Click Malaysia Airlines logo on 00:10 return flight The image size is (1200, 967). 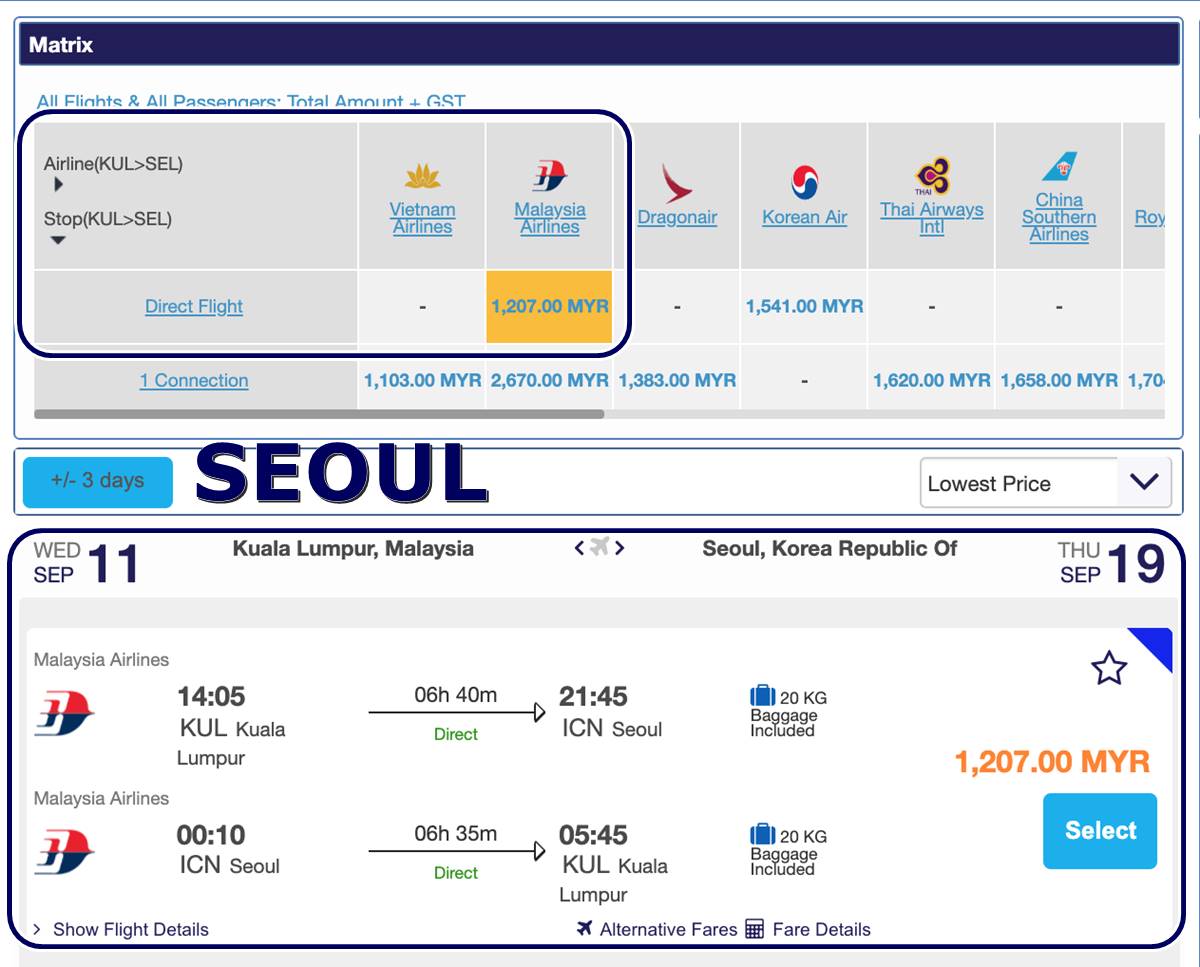(64, 852)
